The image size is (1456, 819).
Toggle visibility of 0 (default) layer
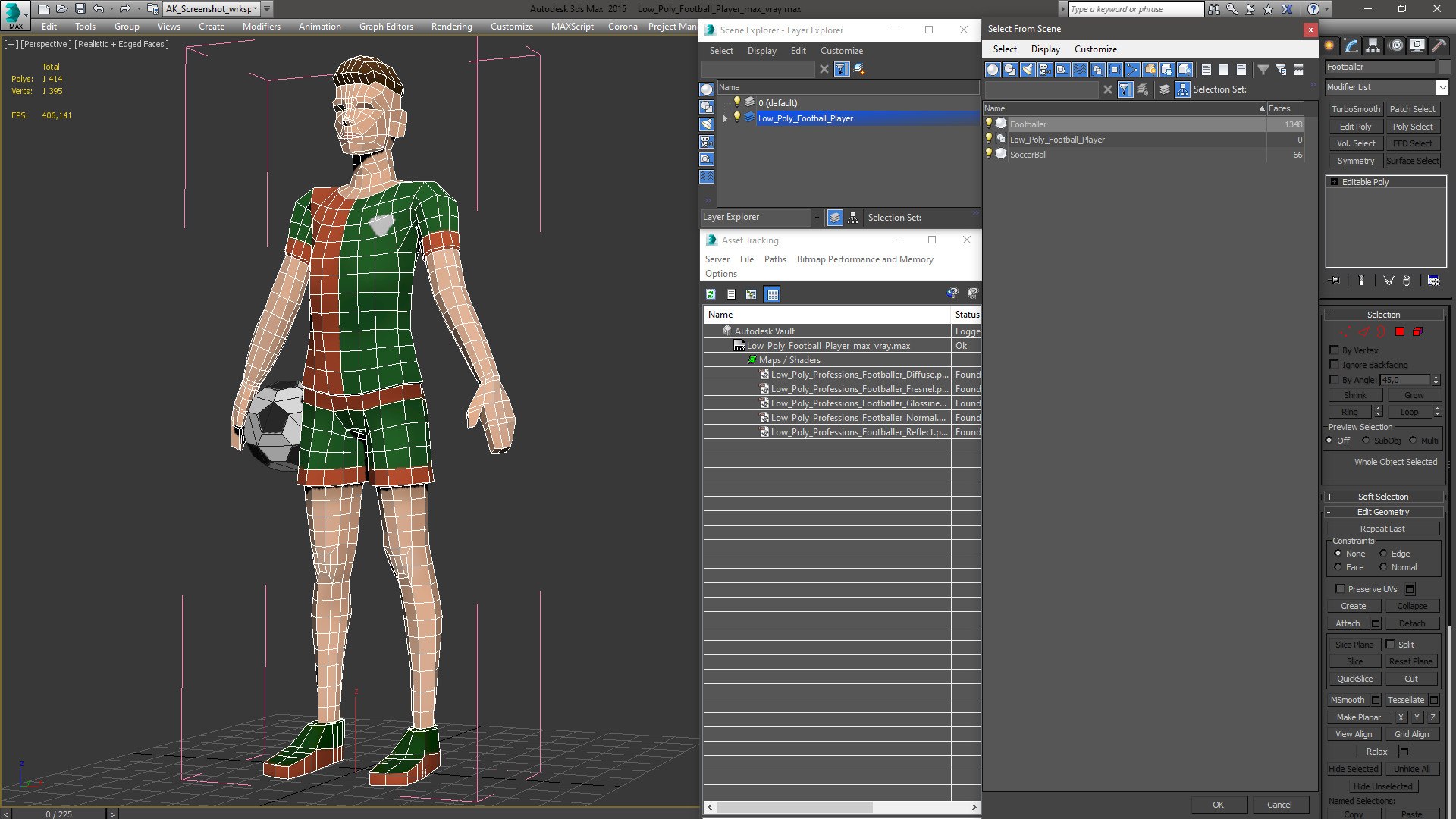tap(736, 102)
